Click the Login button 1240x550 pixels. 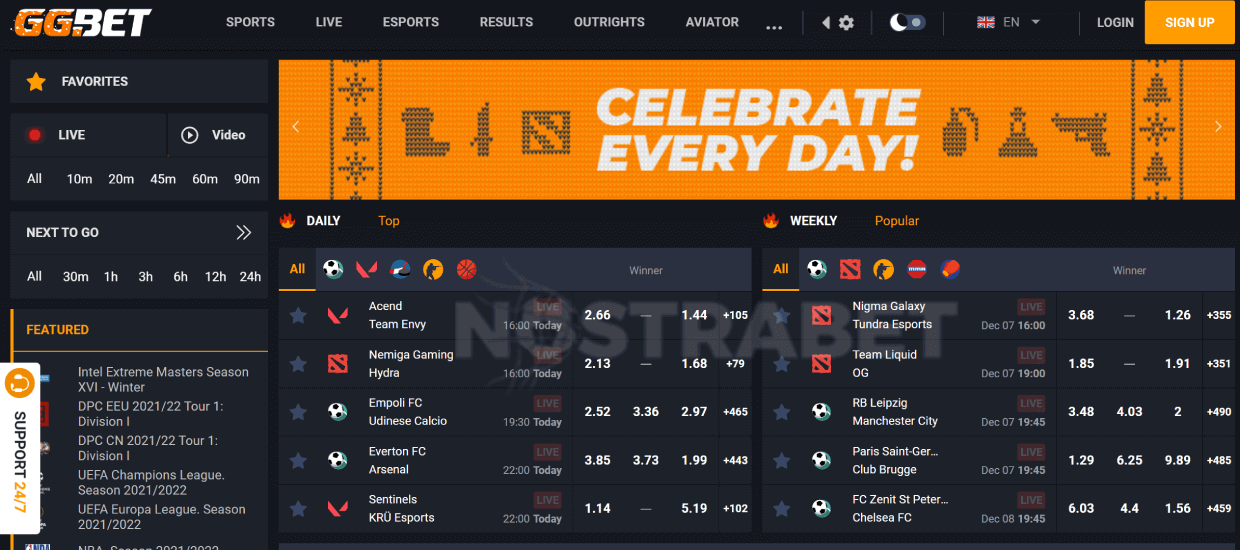(1115, 22)
